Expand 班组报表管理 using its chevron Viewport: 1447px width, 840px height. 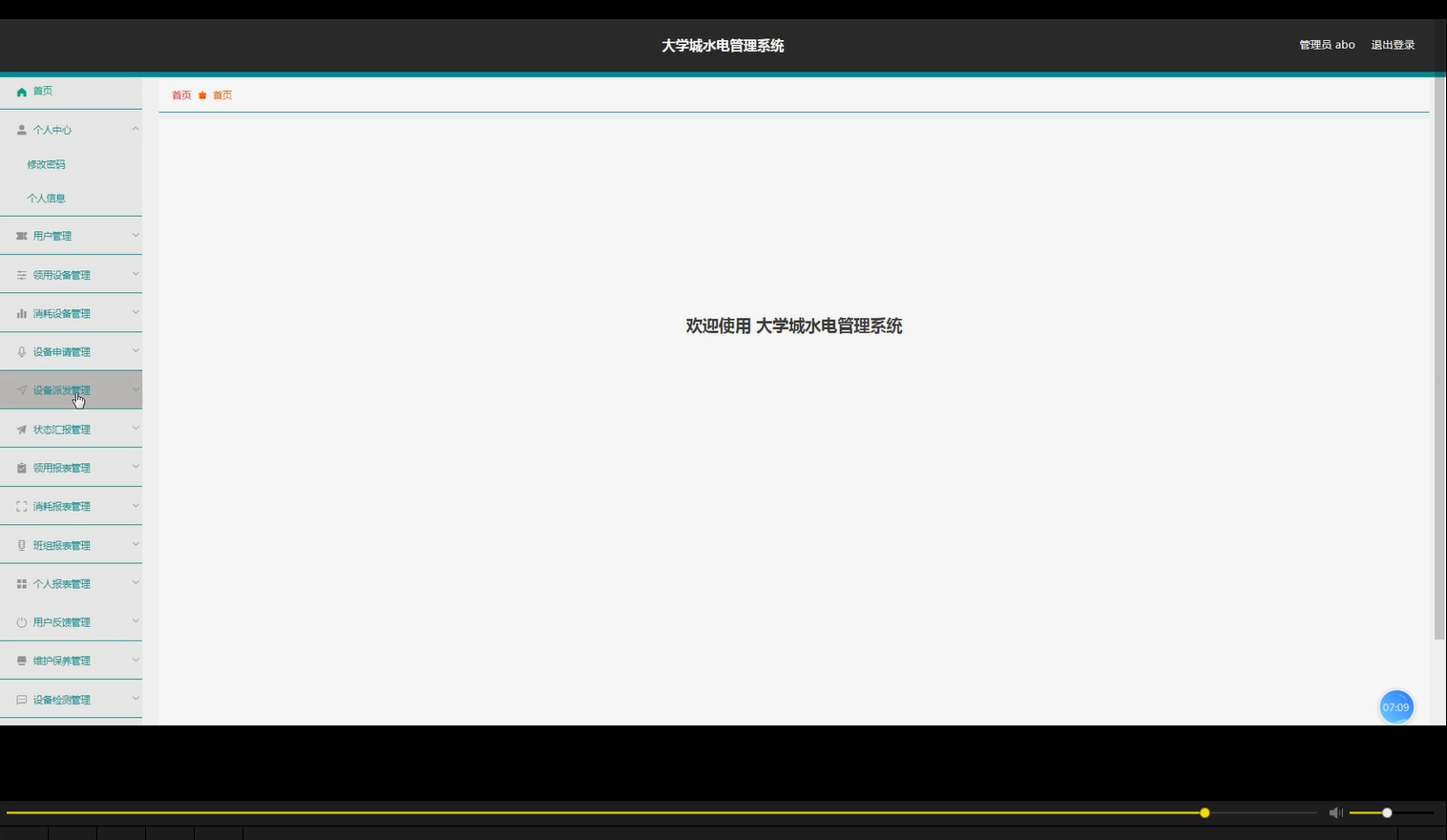(x=136, y=544)
